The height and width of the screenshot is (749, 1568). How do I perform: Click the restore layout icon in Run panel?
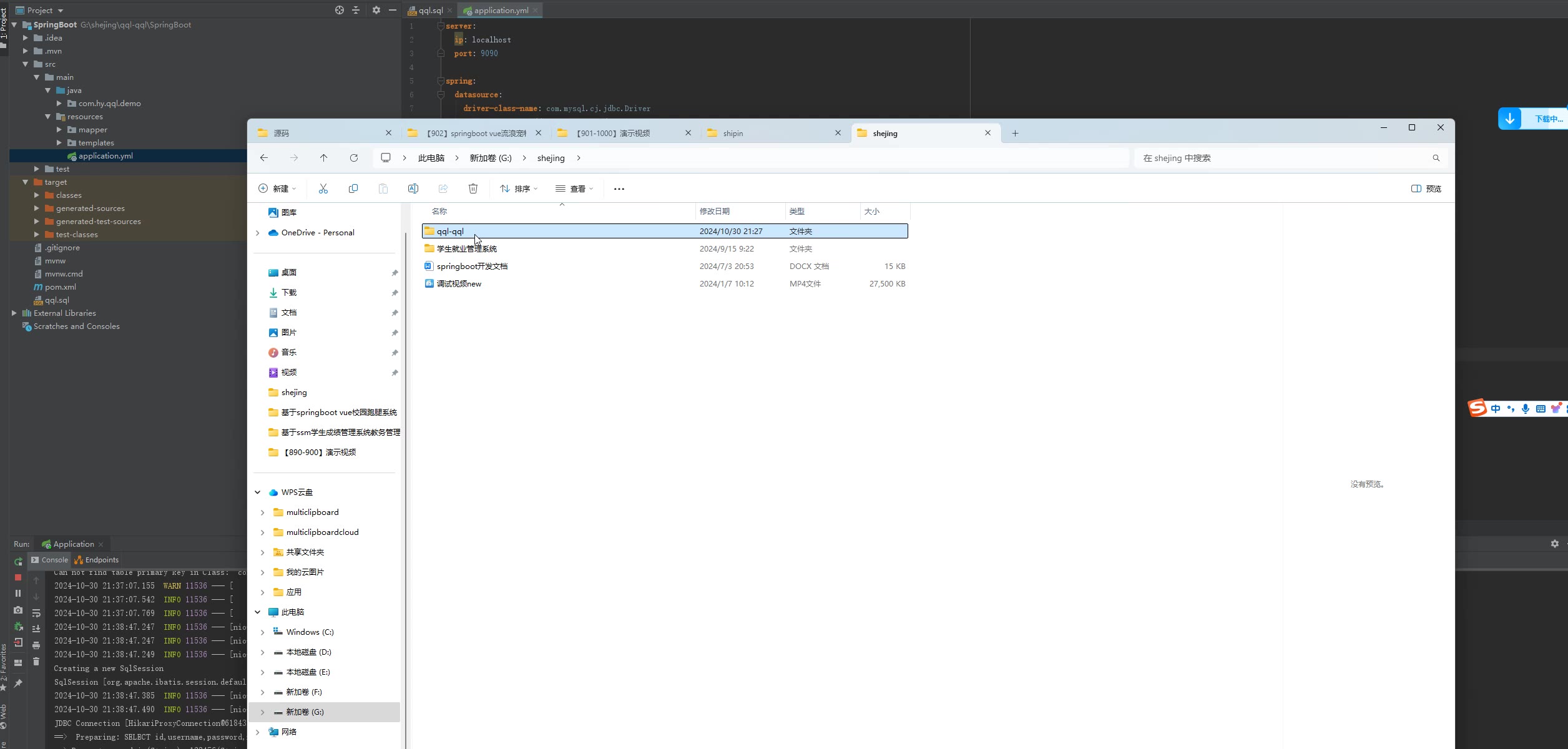(18, 663)
